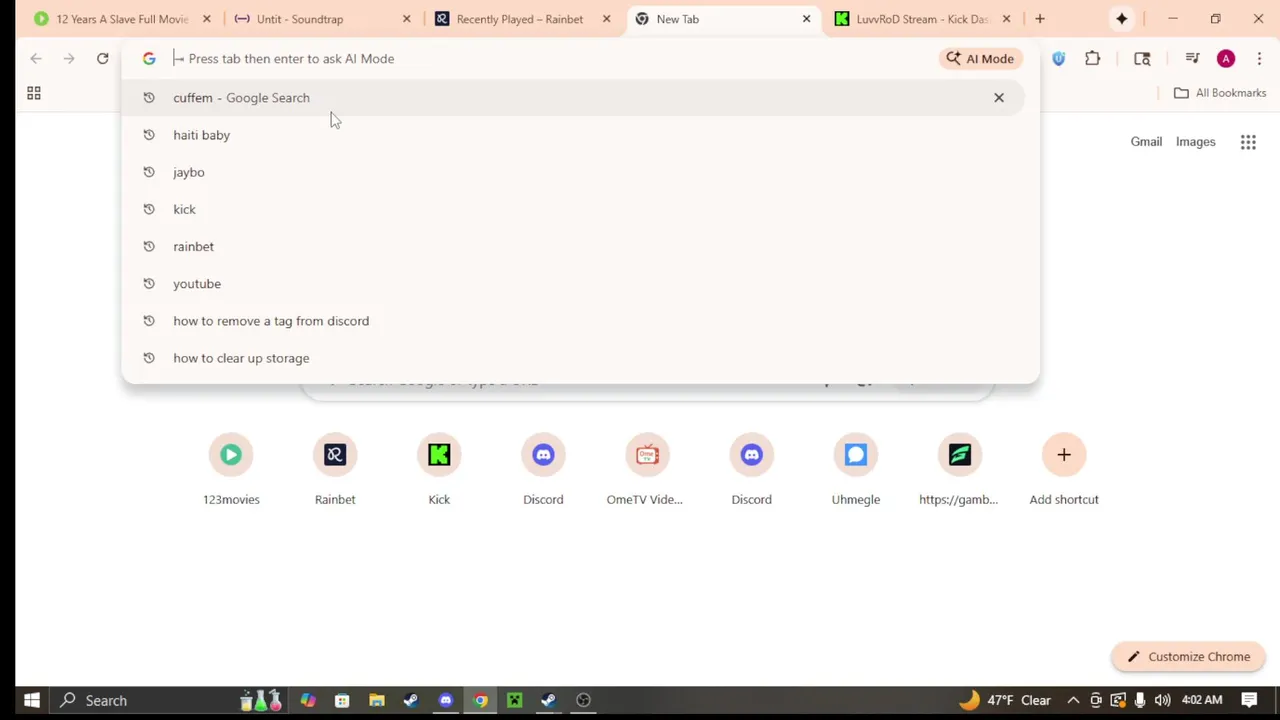Screen dimensions: 1280x720
Task: Switch to Untit - Soundtrap tab
Action: tap(320, 19)
